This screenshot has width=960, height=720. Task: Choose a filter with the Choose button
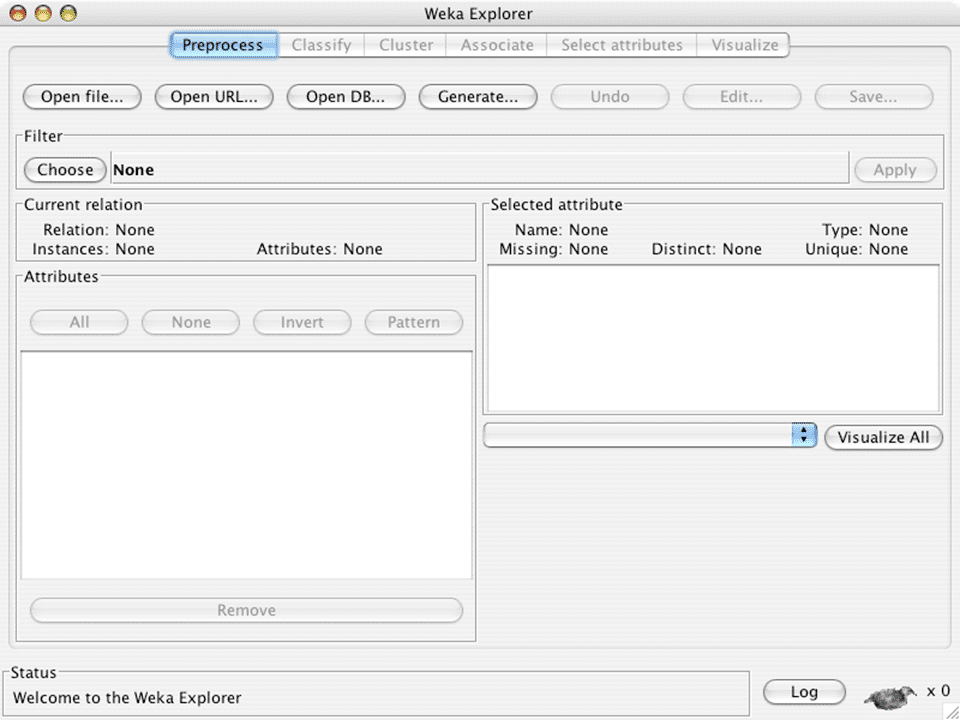pos(65,170)
